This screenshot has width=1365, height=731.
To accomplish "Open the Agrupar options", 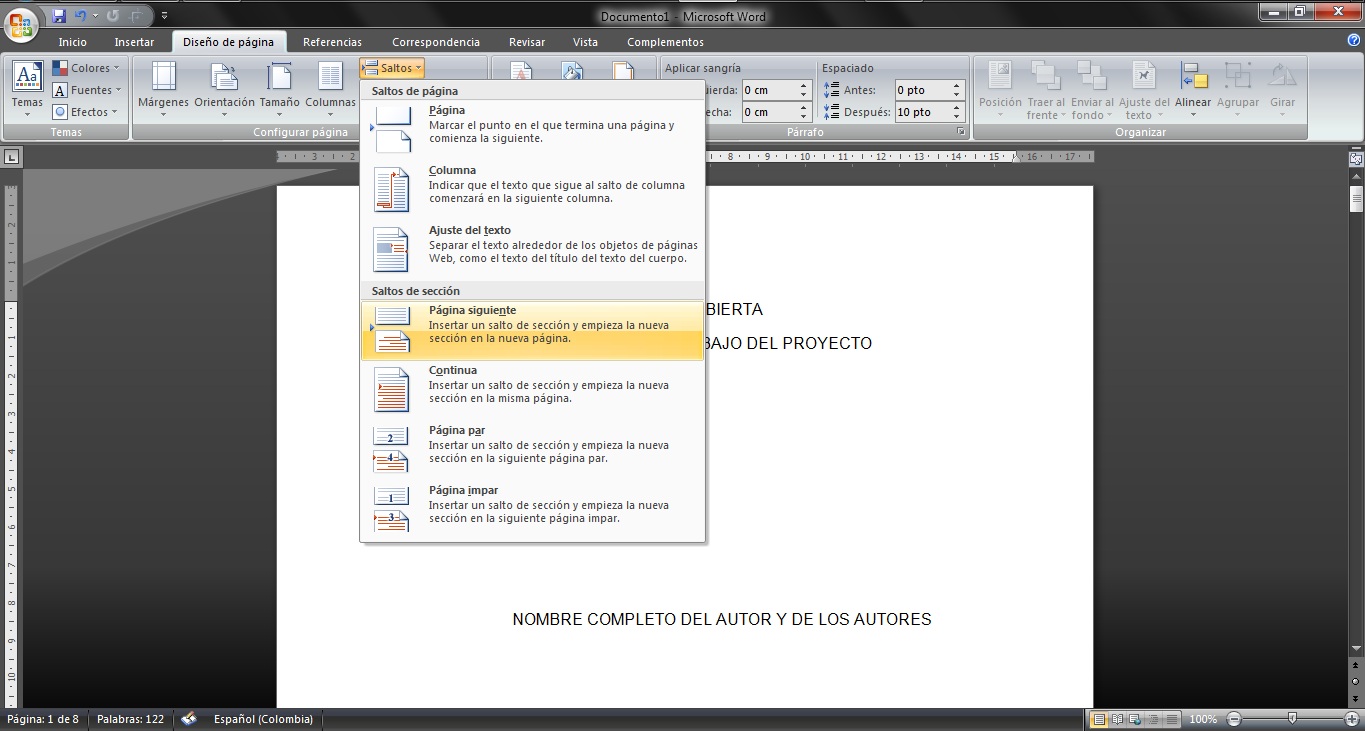I will [1238, 88].
